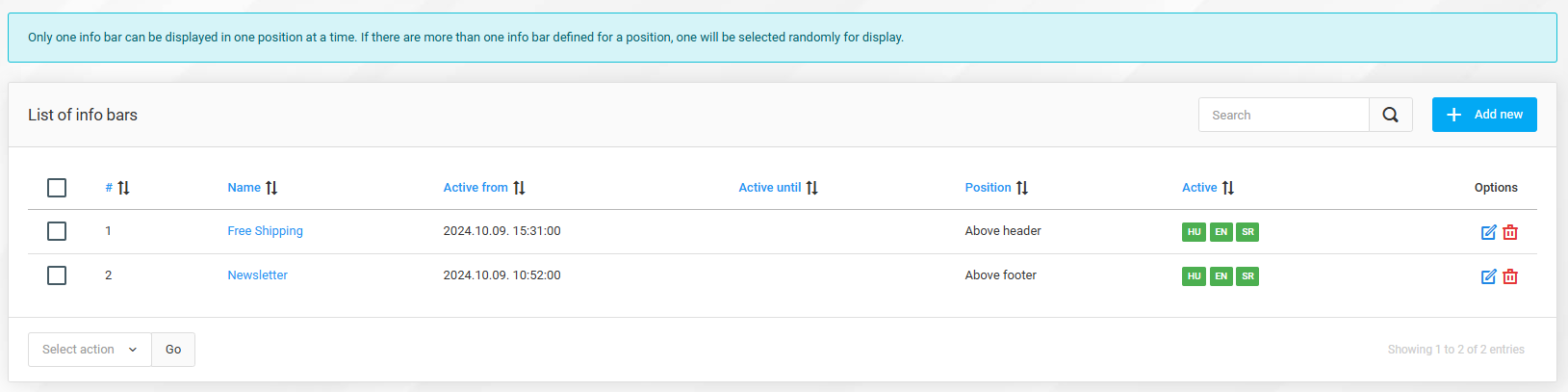Click the Add new button
Image resolution: width=1568 pixels, height=392 pixels.
click(1483, 115)
